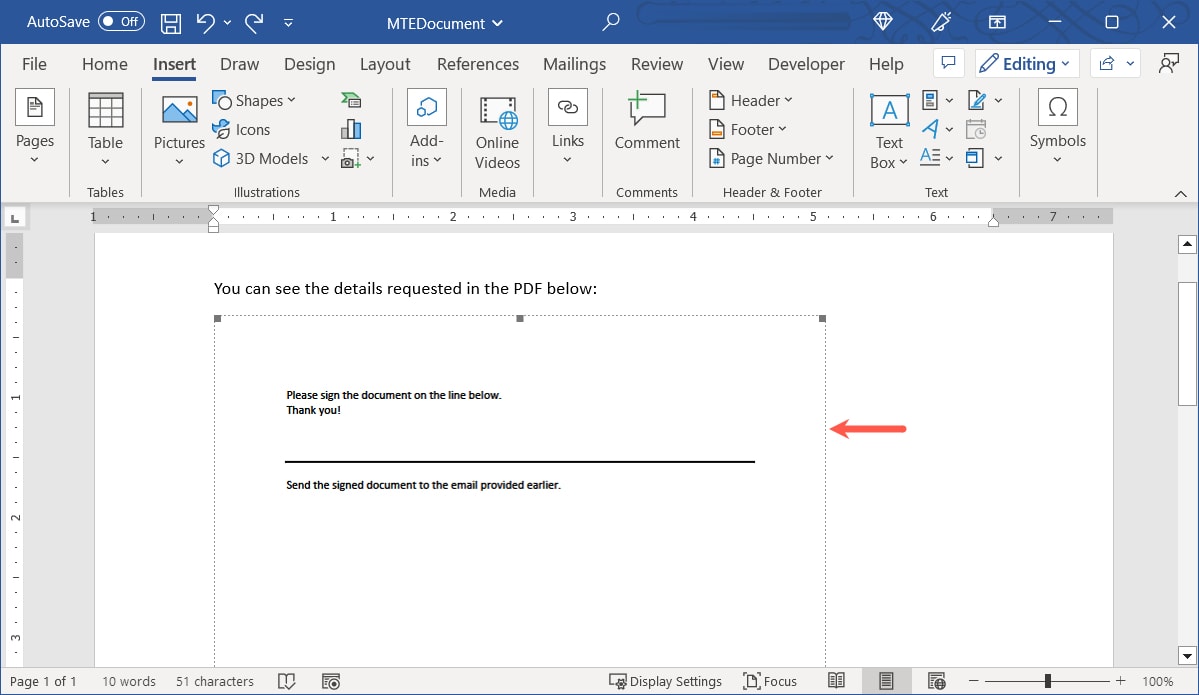
Task: Switch to Focus mode
Action: (769, 681)
